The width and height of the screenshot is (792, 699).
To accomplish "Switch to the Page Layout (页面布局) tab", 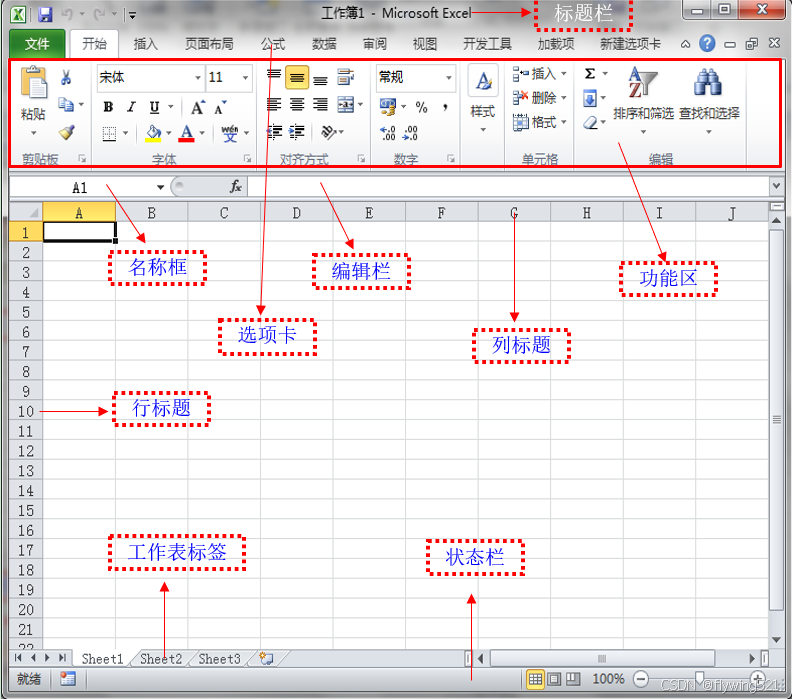I will click(209, 44).
